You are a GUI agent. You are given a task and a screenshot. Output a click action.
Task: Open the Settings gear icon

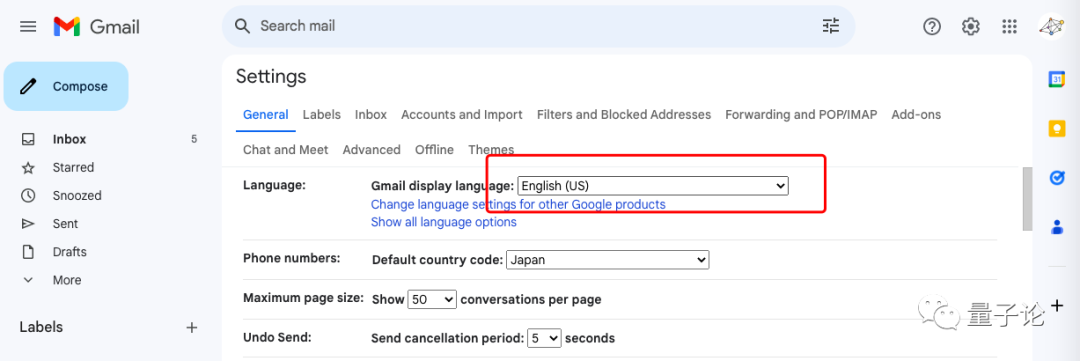[970, 26]
